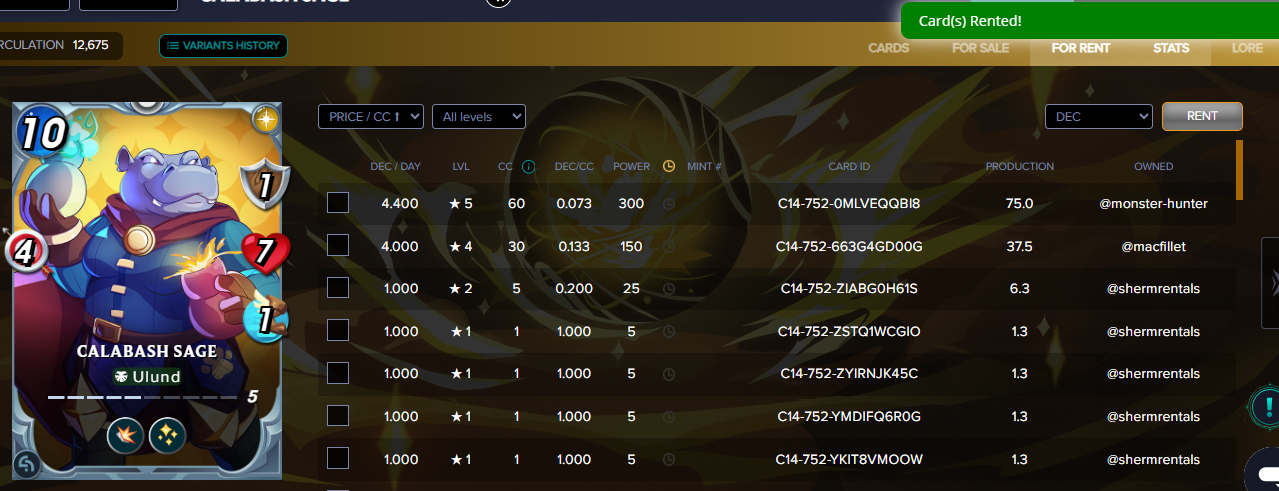Sort by the LVL column header

tap(460, 166)
